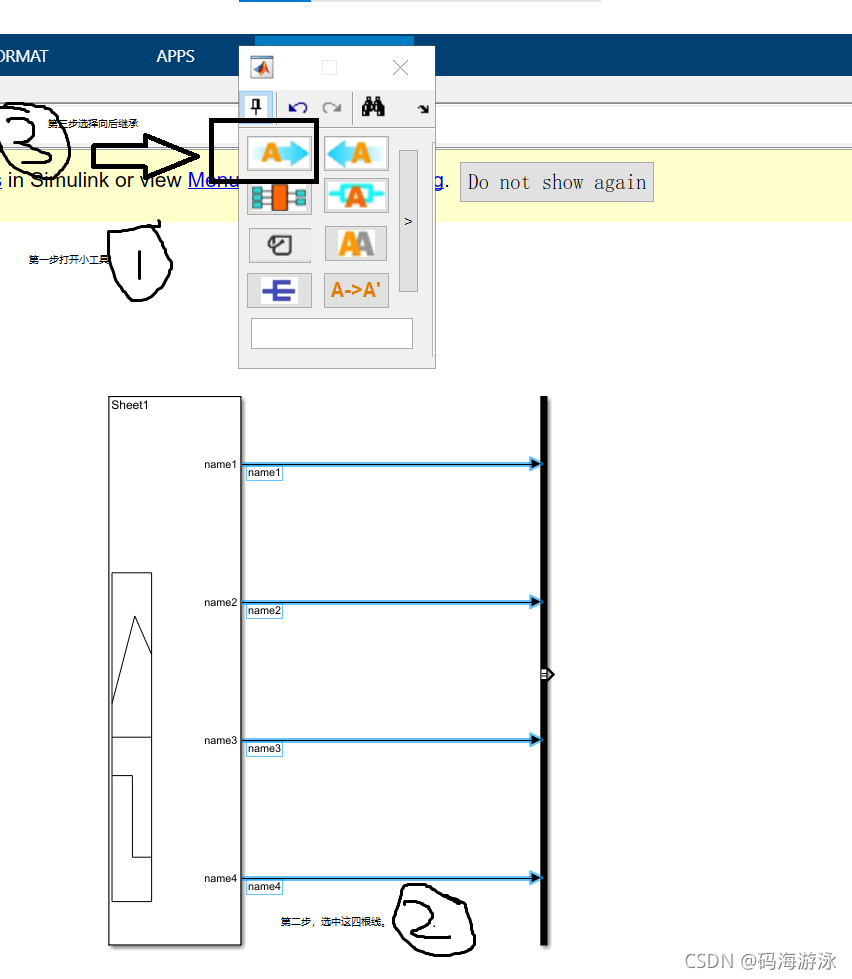Click the name4 port text inside Sheet1
852x979 pixels.
pos(220,878)
